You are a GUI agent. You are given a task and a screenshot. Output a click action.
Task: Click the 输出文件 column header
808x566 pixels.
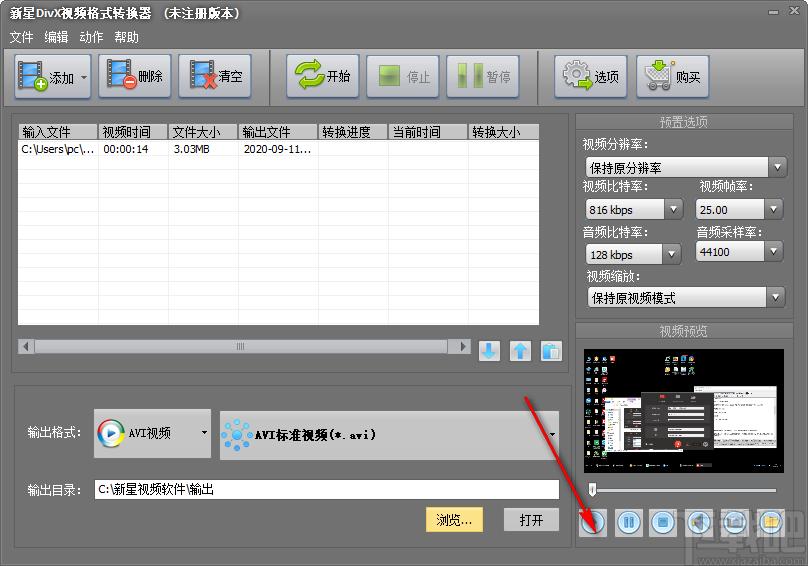[278, 132]
